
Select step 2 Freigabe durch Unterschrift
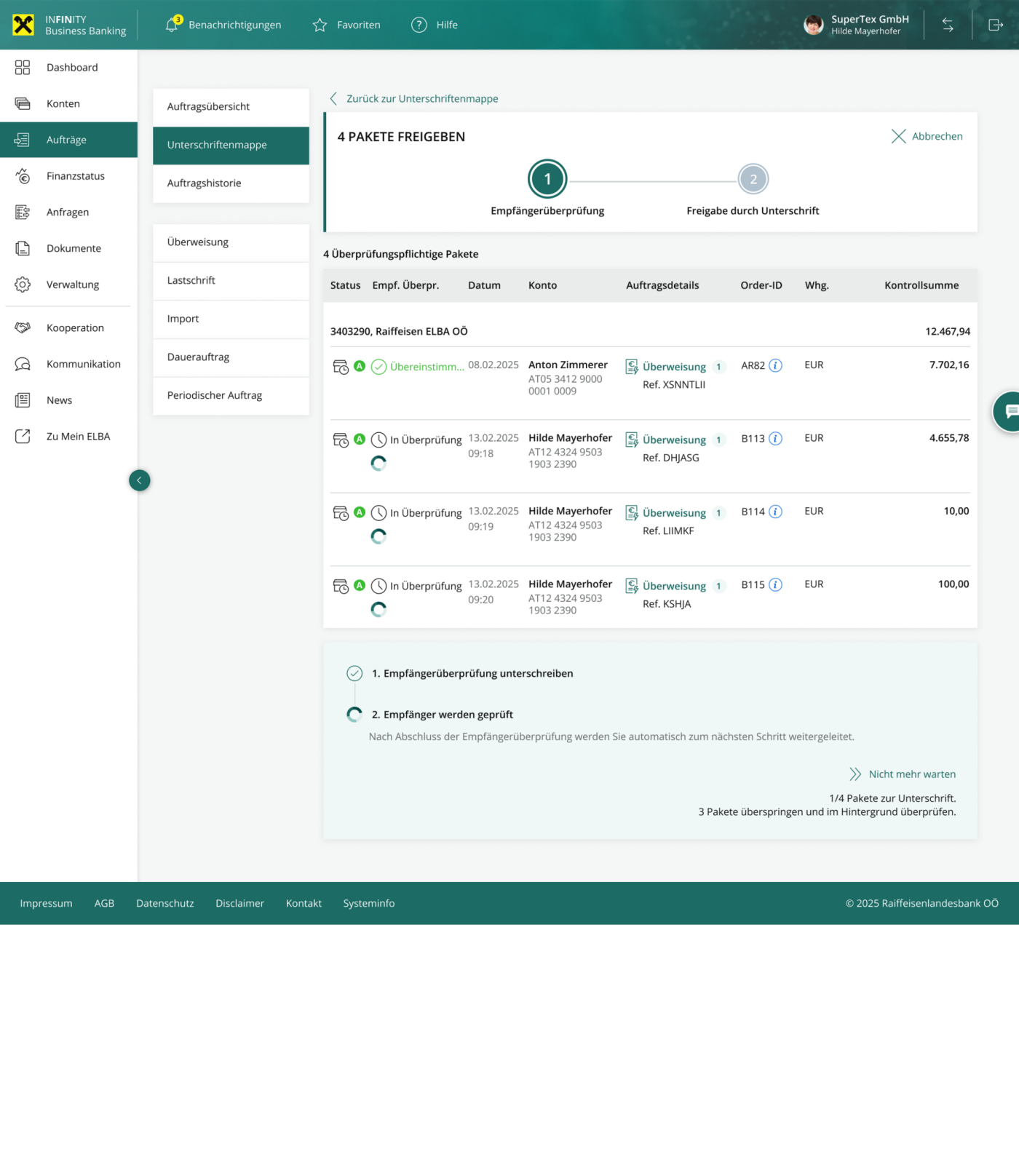(753, 180)
